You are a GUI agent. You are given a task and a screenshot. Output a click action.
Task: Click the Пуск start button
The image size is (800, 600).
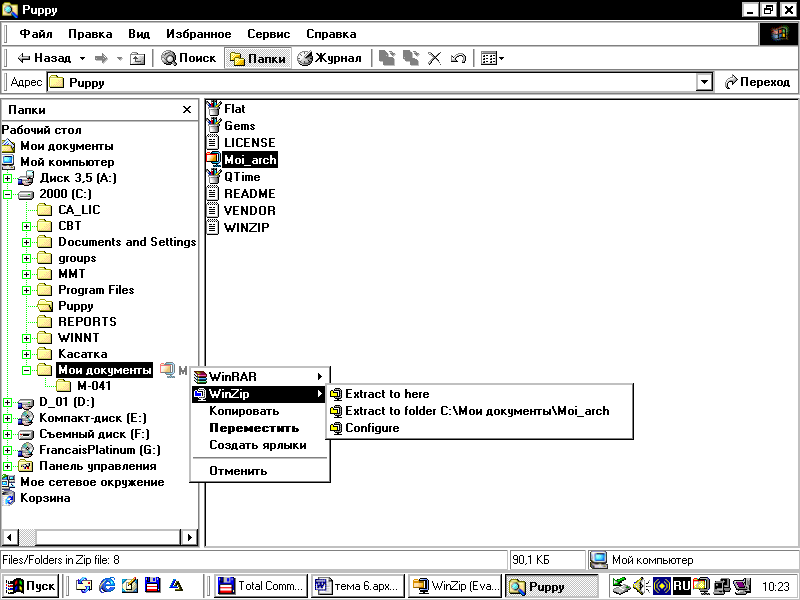coord(31,586)
